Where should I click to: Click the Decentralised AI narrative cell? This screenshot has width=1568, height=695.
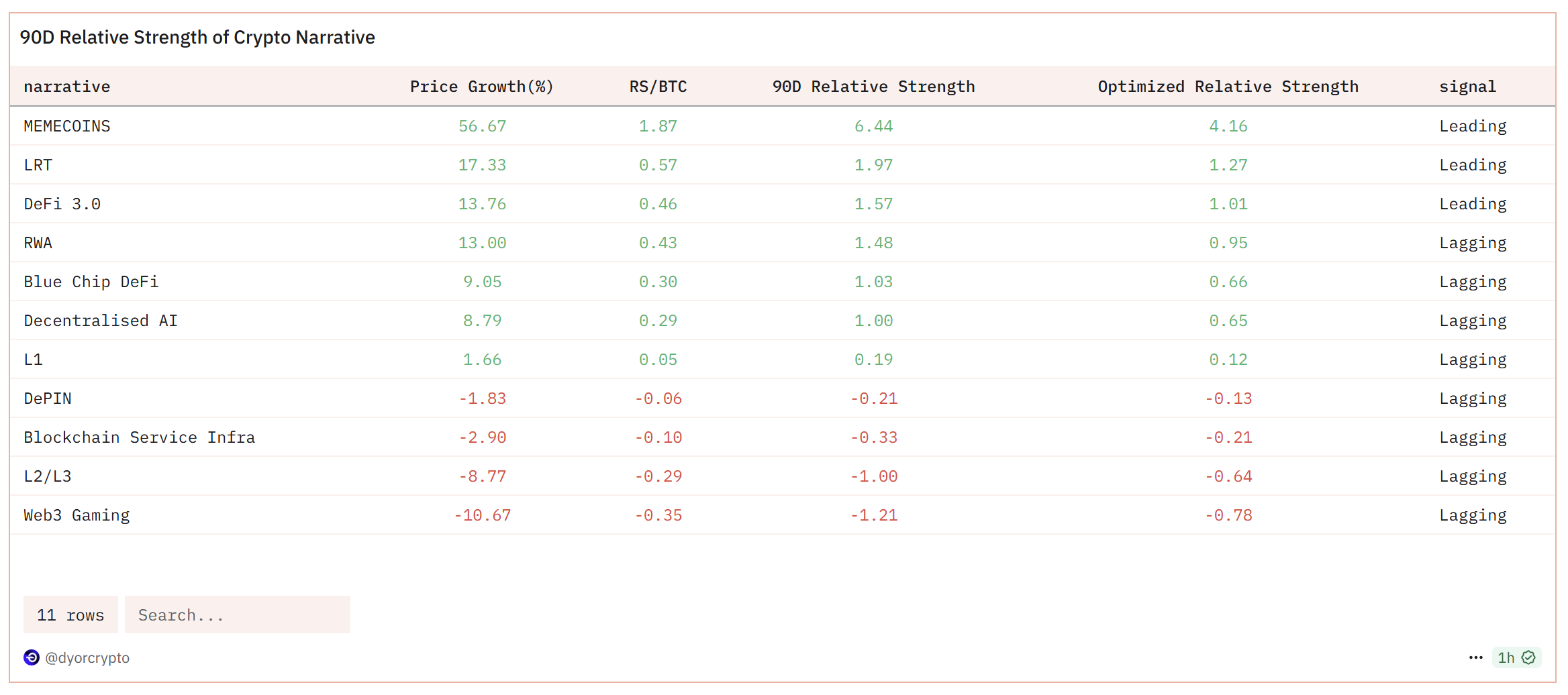[x=101, y=321]
